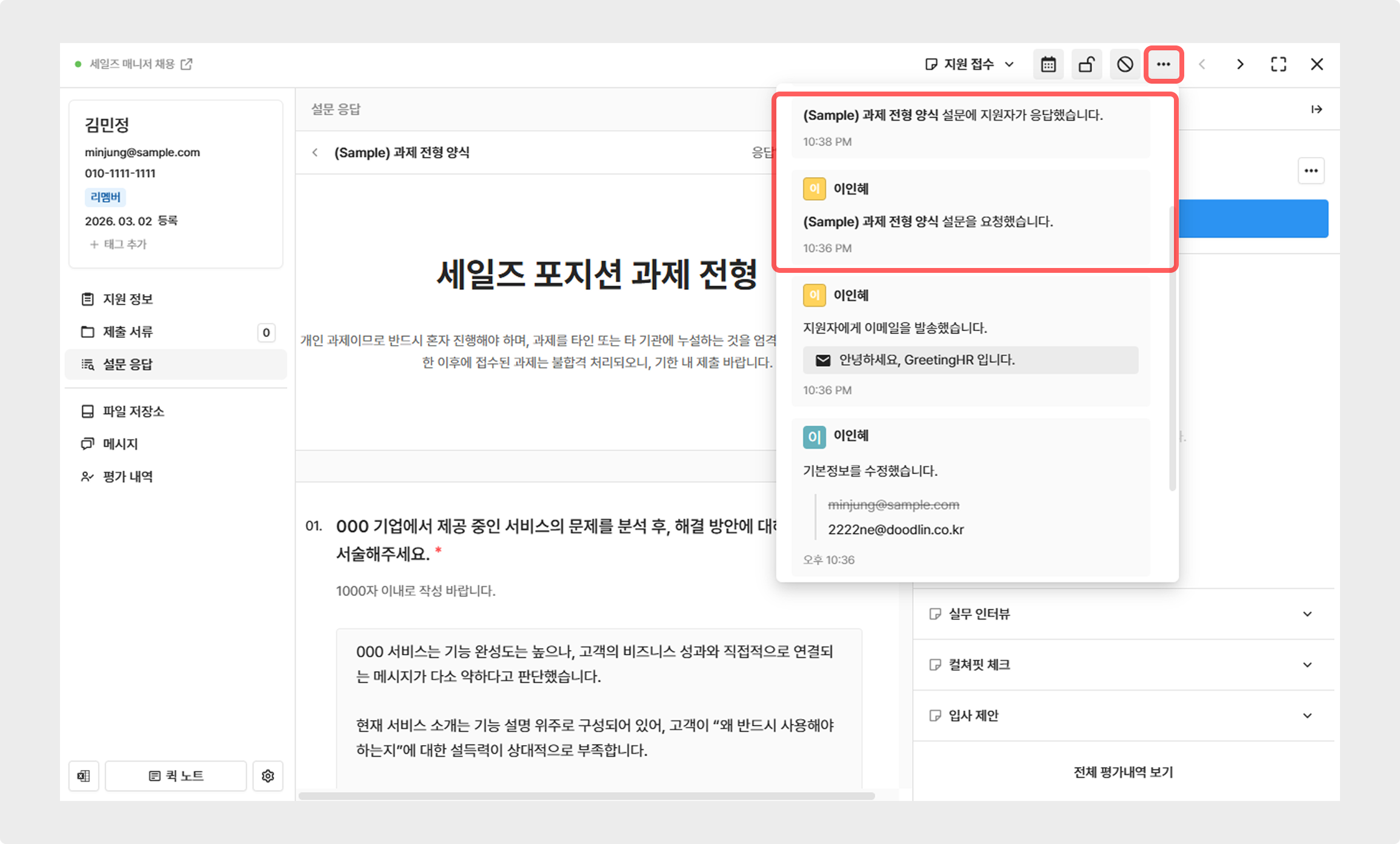Viewport: 1400px width, 844px height.
Task: Expand the 실무 인터뷰 evaluation section
Action: [1124, 614]
